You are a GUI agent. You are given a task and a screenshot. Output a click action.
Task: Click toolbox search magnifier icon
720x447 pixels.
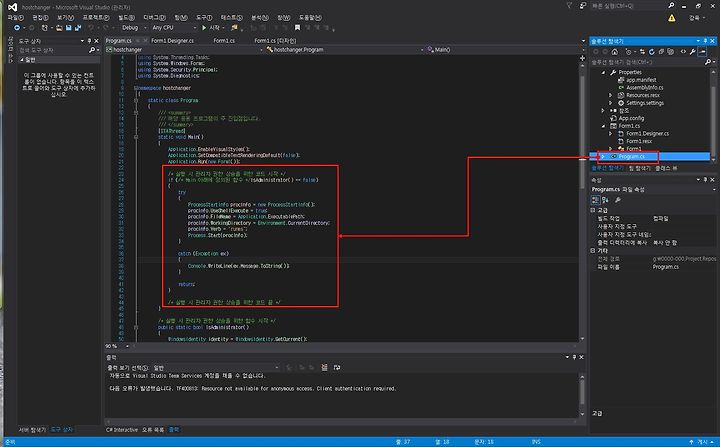pos(92,50)
